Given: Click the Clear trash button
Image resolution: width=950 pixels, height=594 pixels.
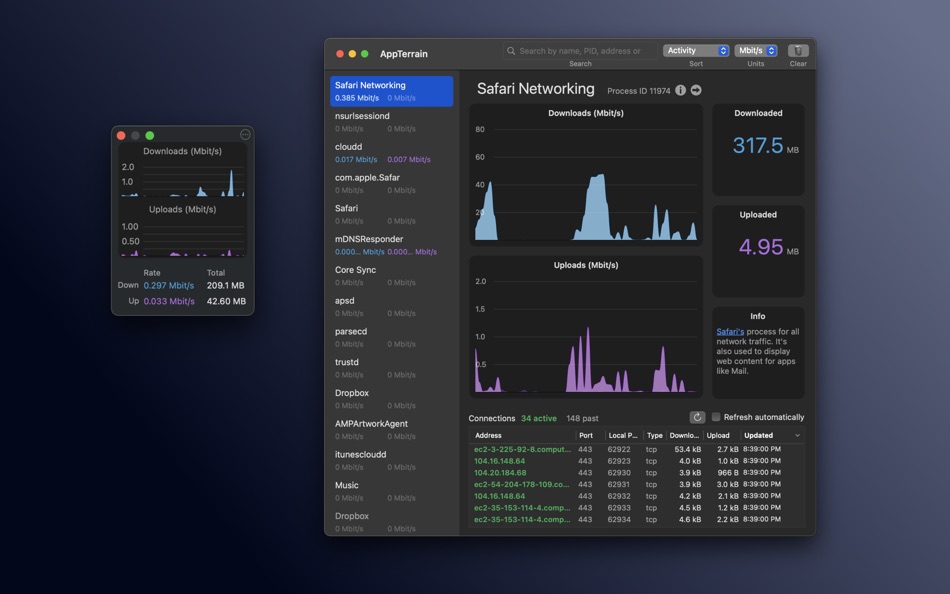Looking at the screenshot, I should click(x=798, y=50).
